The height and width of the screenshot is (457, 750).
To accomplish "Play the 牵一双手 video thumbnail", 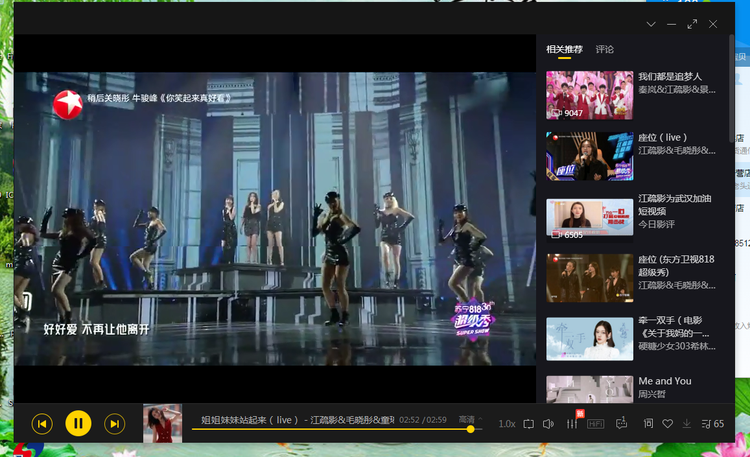I will 590,339.
